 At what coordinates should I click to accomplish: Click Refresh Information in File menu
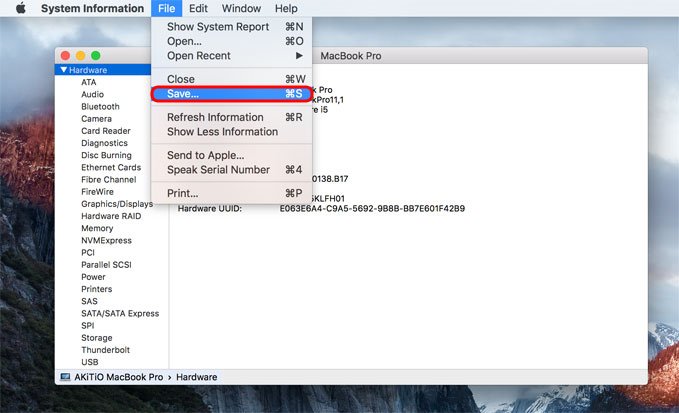[214, 117]
